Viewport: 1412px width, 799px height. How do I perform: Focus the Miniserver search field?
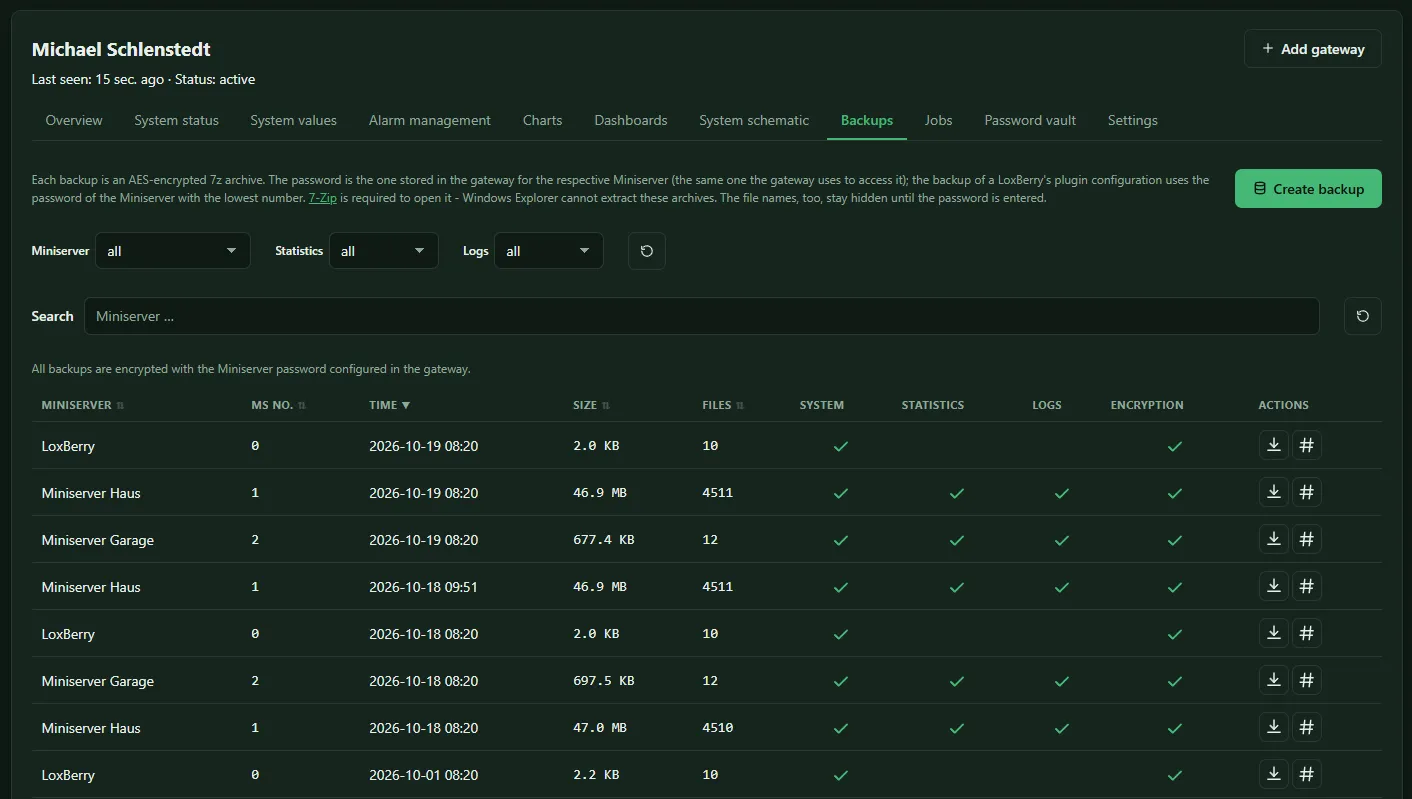tap(702, 316)
